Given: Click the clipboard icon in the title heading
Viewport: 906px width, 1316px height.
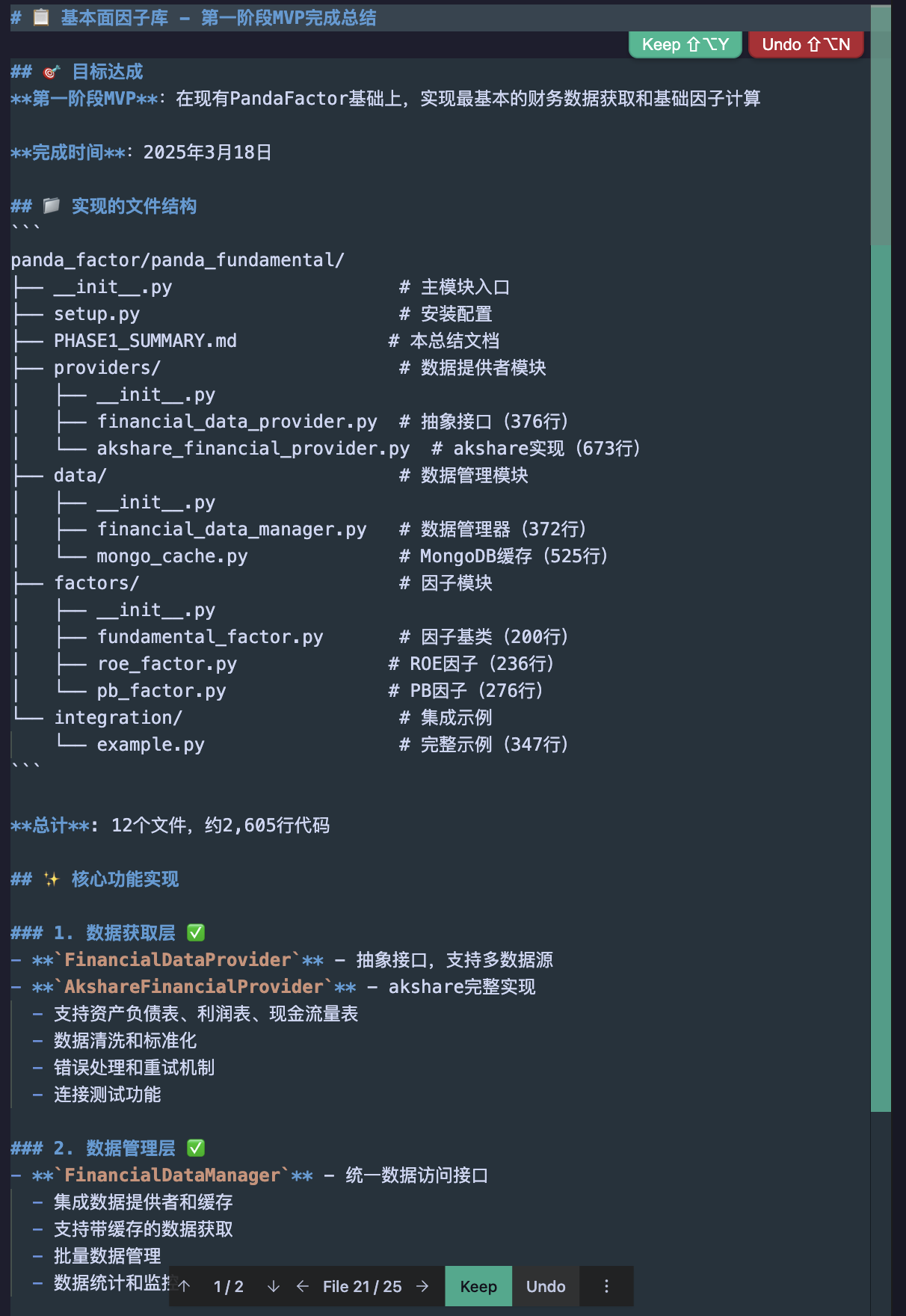Looking at the screenshot, I should click(41, 17).
